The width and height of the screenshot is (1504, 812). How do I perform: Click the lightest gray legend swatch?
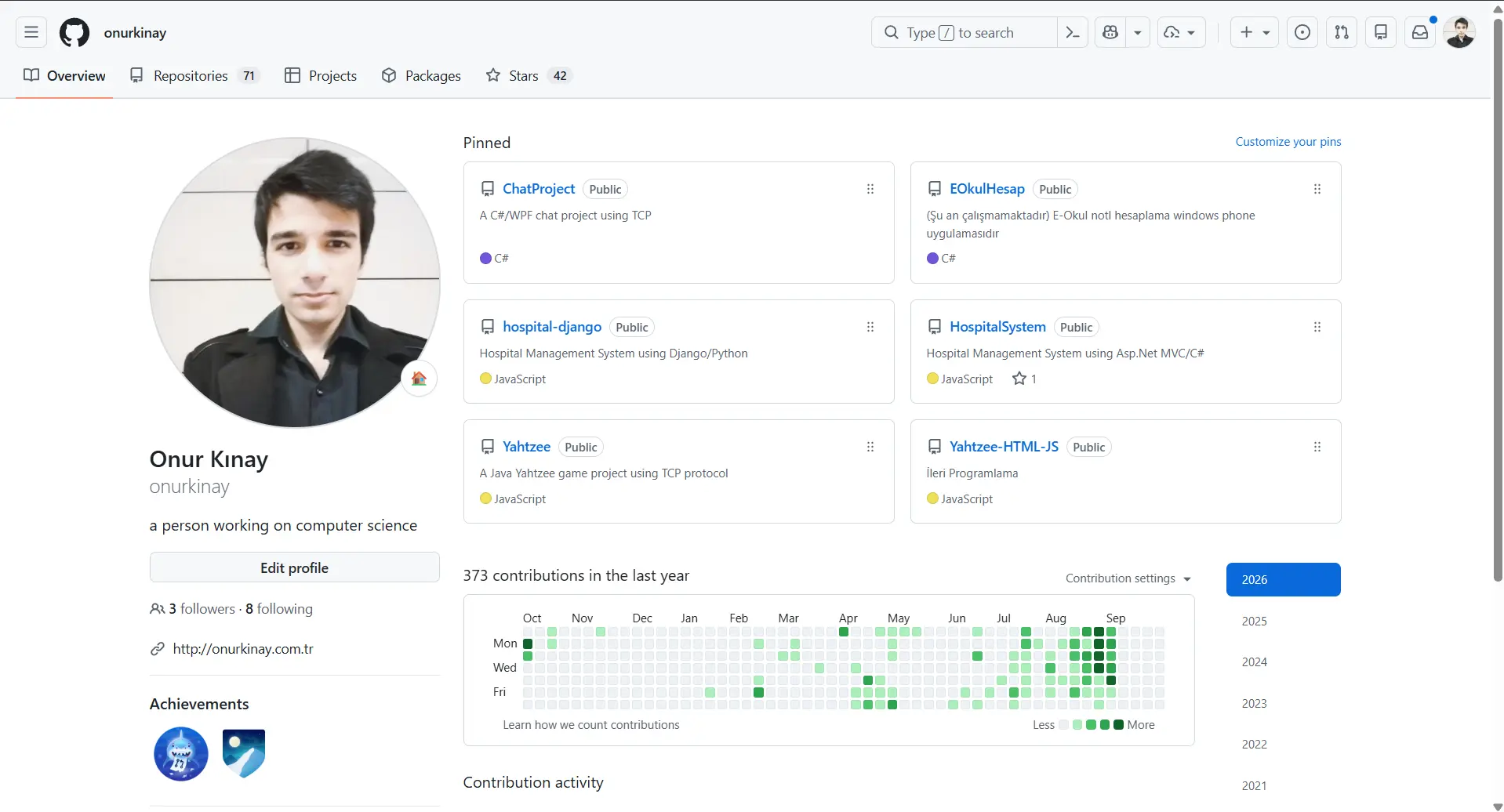tap(1063, 725)
